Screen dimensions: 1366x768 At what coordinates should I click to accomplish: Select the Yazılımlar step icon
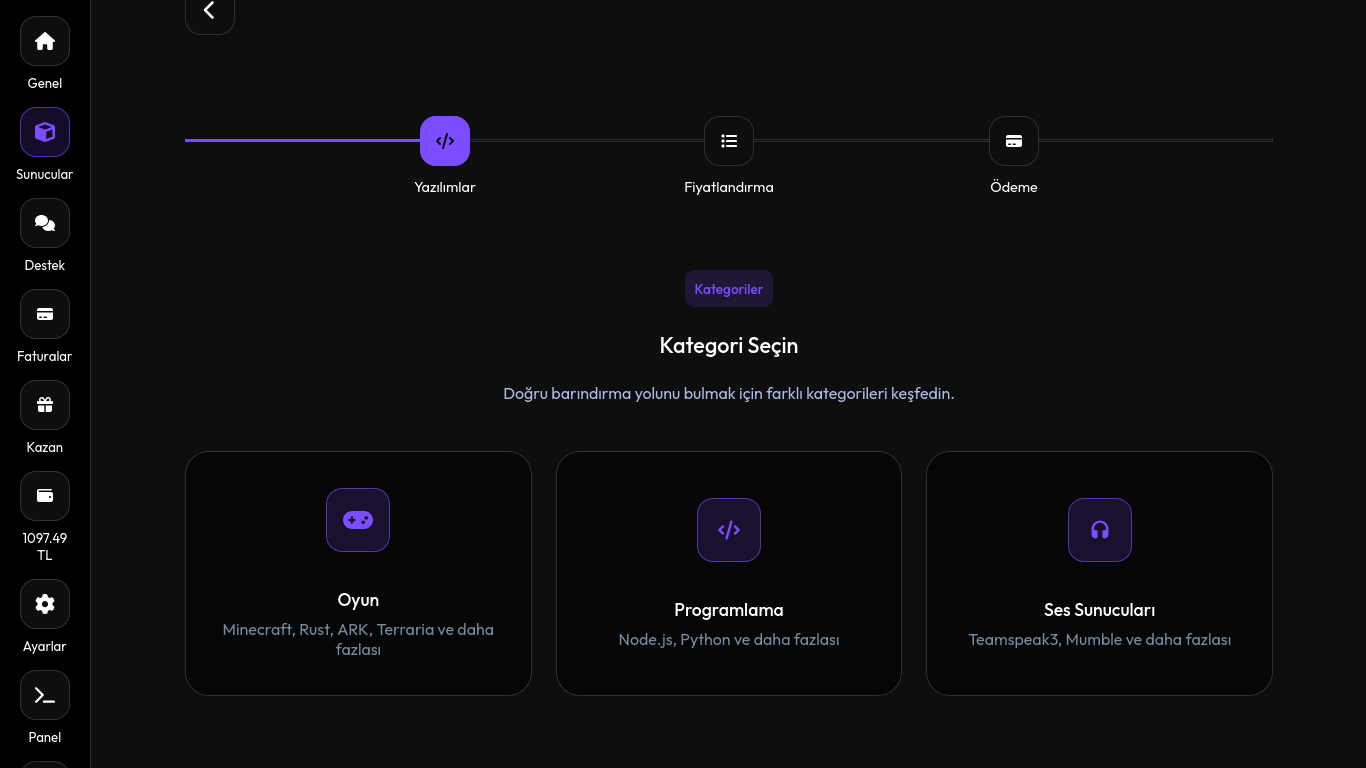[x=445, y=141]
